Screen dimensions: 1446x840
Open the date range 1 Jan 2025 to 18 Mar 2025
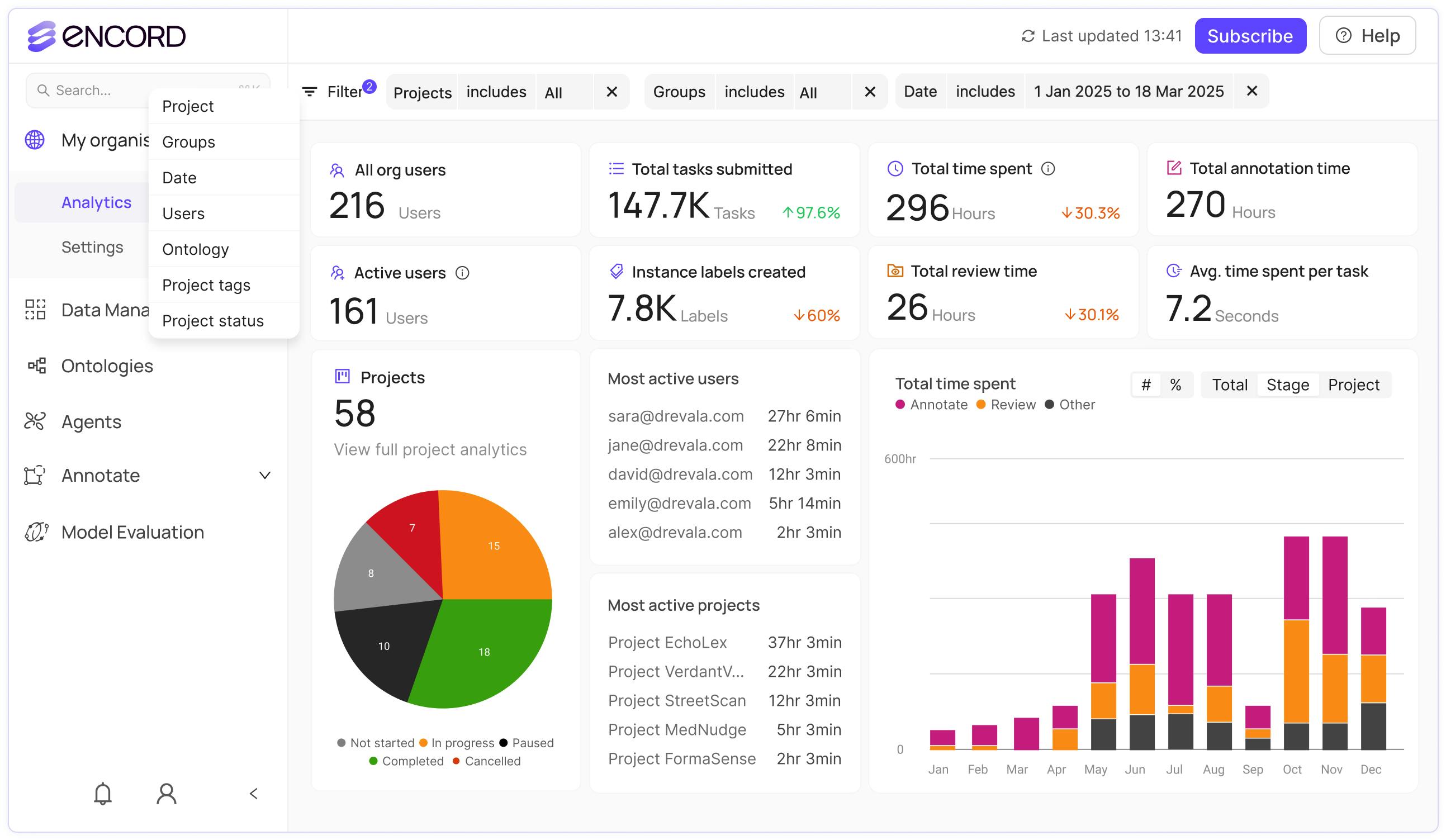[1129, 91]
